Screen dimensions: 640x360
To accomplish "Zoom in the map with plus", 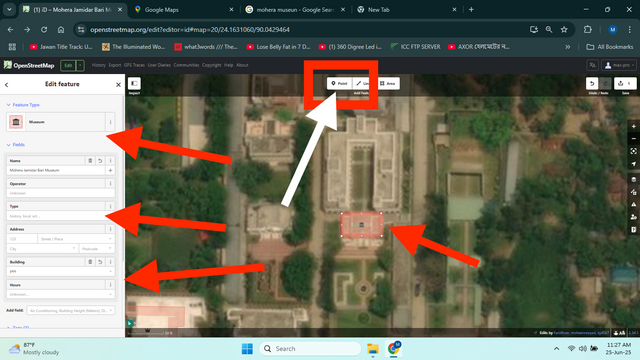I will 633,127.
